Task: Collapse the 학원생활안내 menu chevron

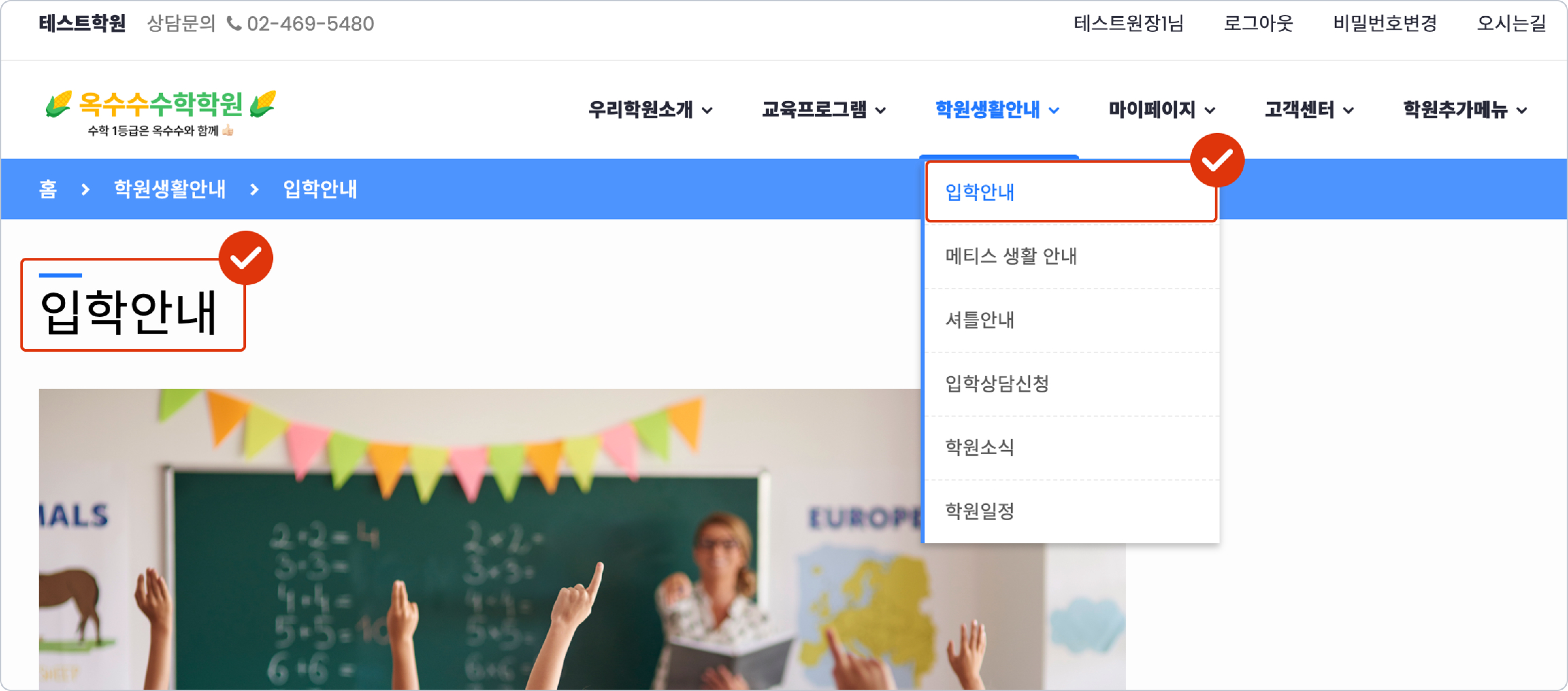Action: (x=1054, y=111)
